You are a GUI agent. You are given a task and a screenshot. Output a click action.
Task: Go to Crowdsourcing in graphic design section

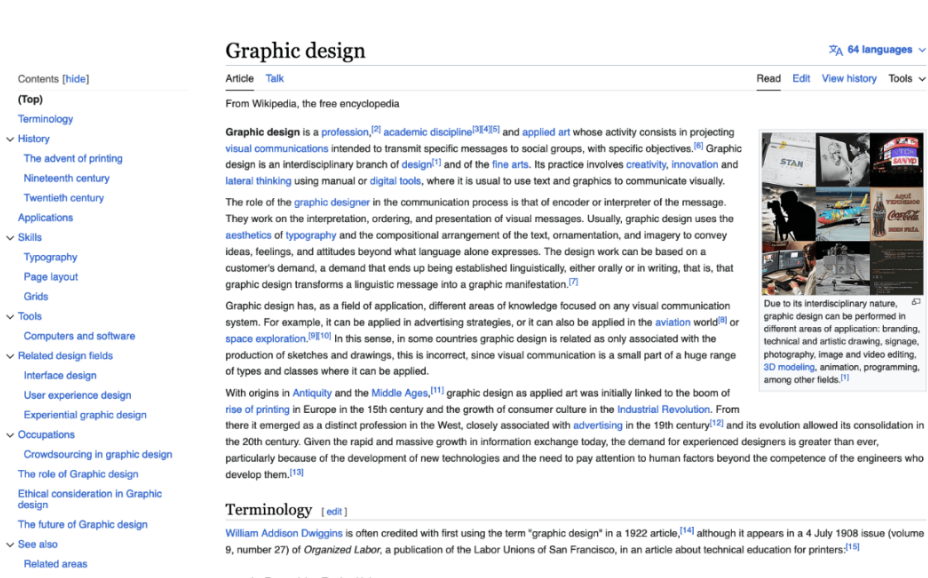coord(98,454)
